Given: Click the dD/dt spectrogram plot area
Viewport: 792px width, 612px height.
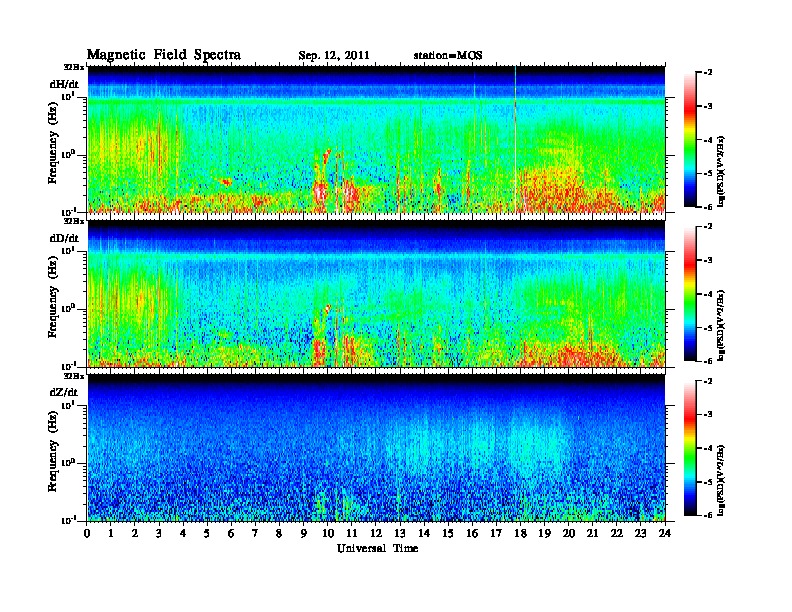Looking at the screenshot, I should click(376, 294).
